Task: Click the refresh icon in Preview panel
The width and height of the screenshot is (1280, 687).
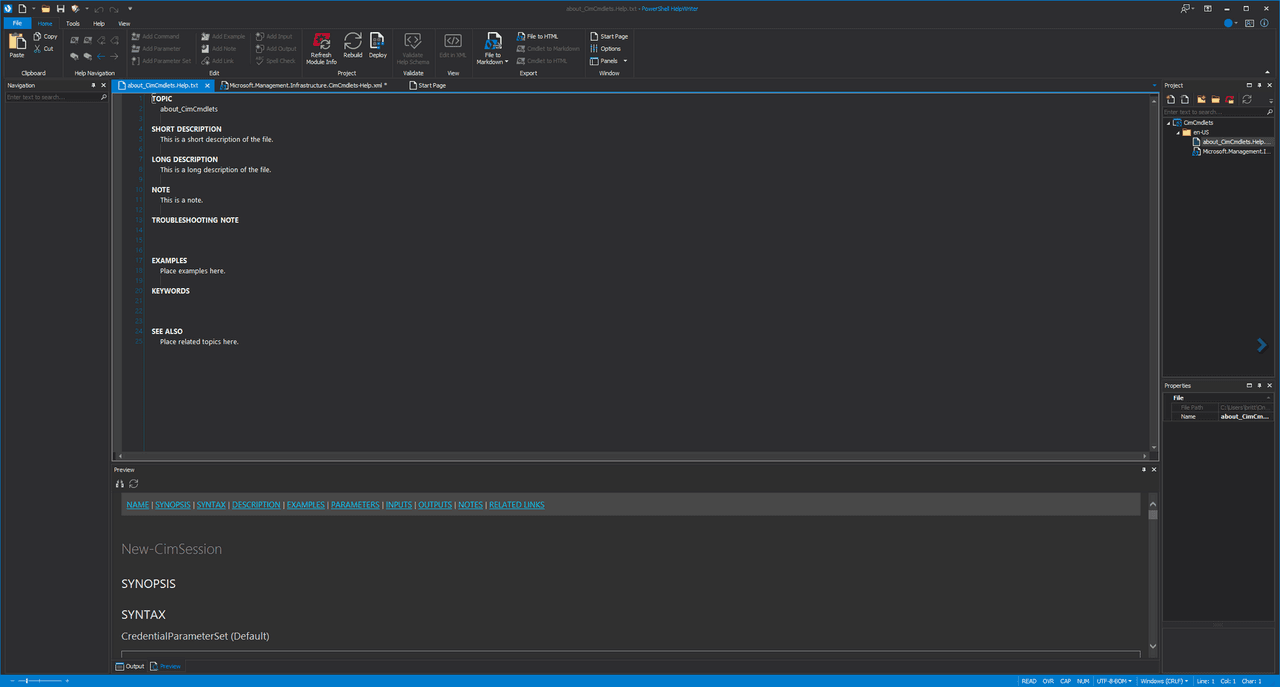Action: (133, 484)
